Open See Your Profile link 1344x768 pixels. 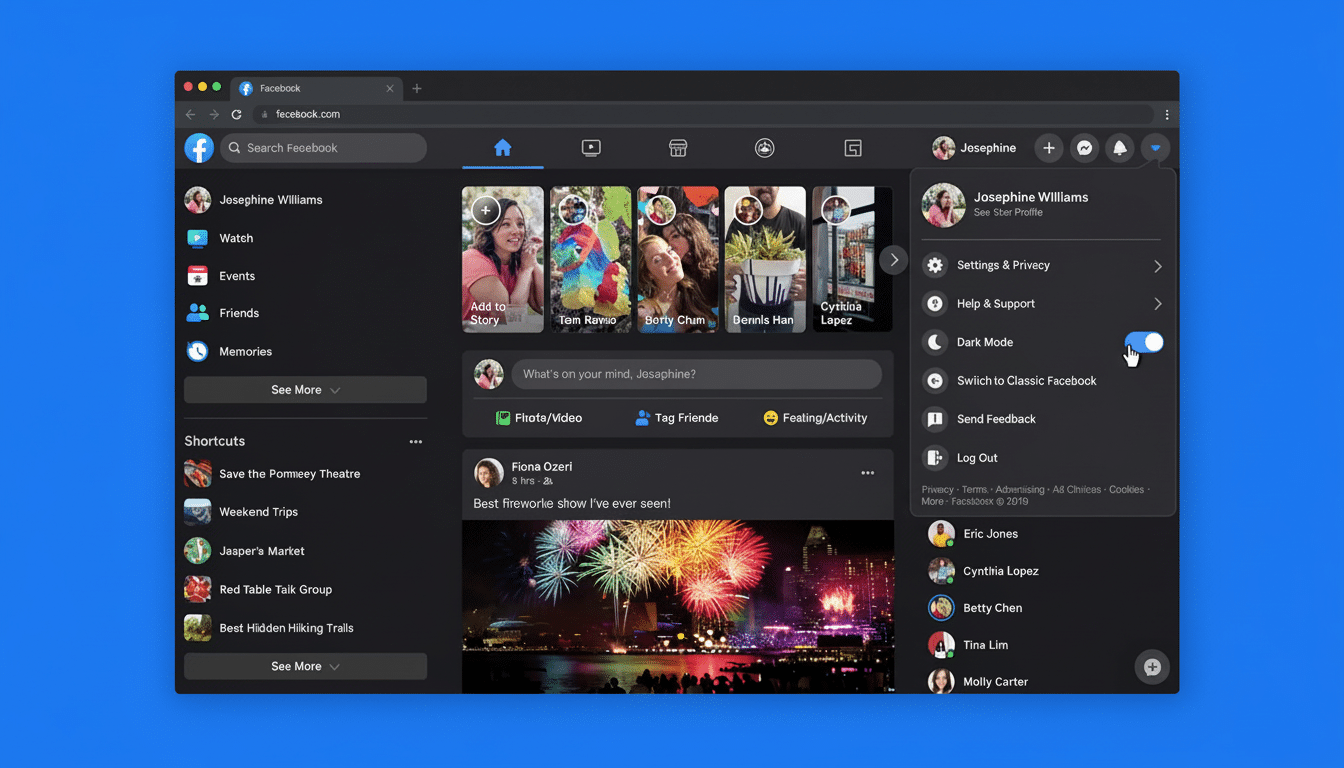point(1007,212)
